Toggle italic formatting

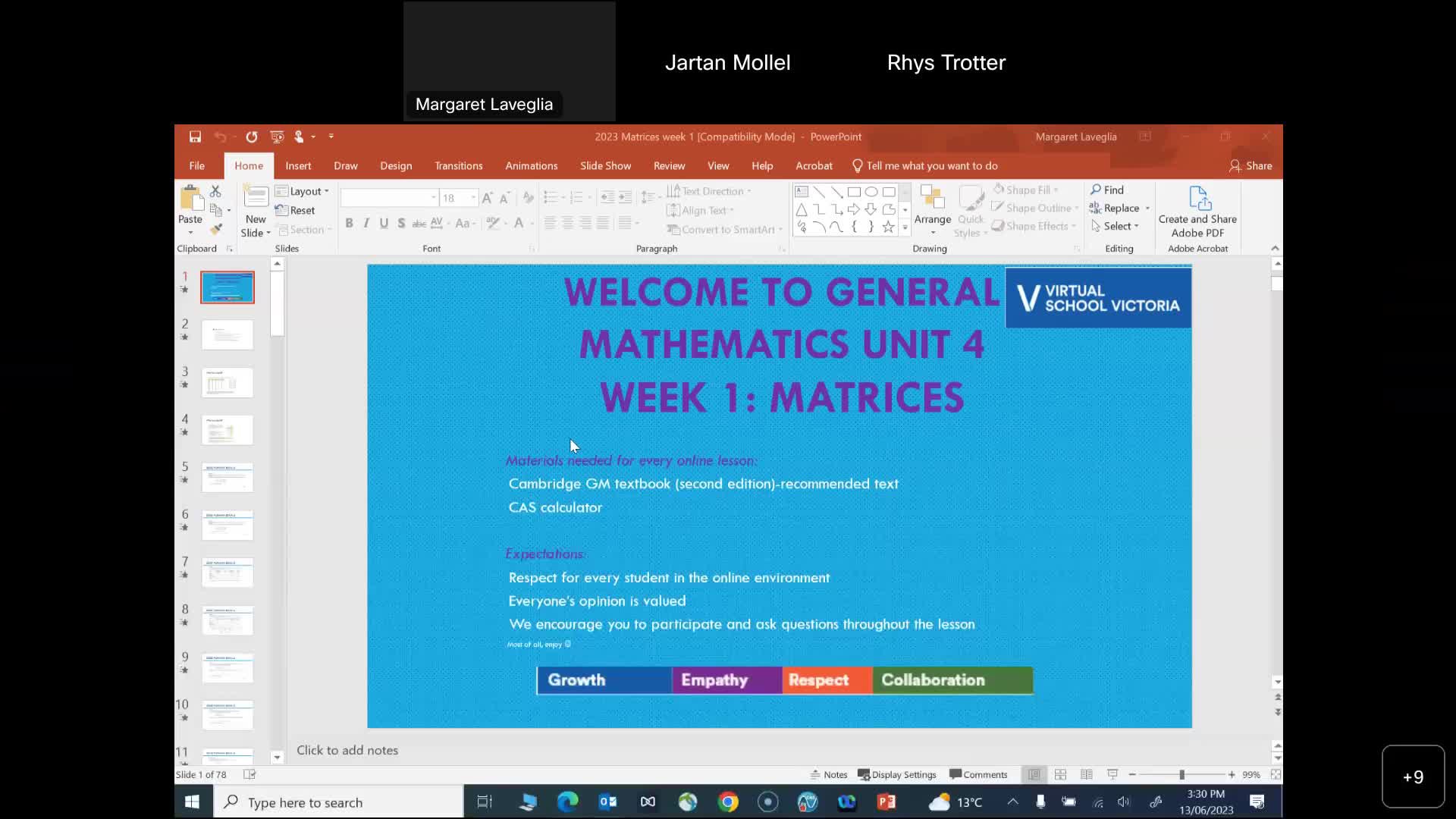click(x=366, y=222)
